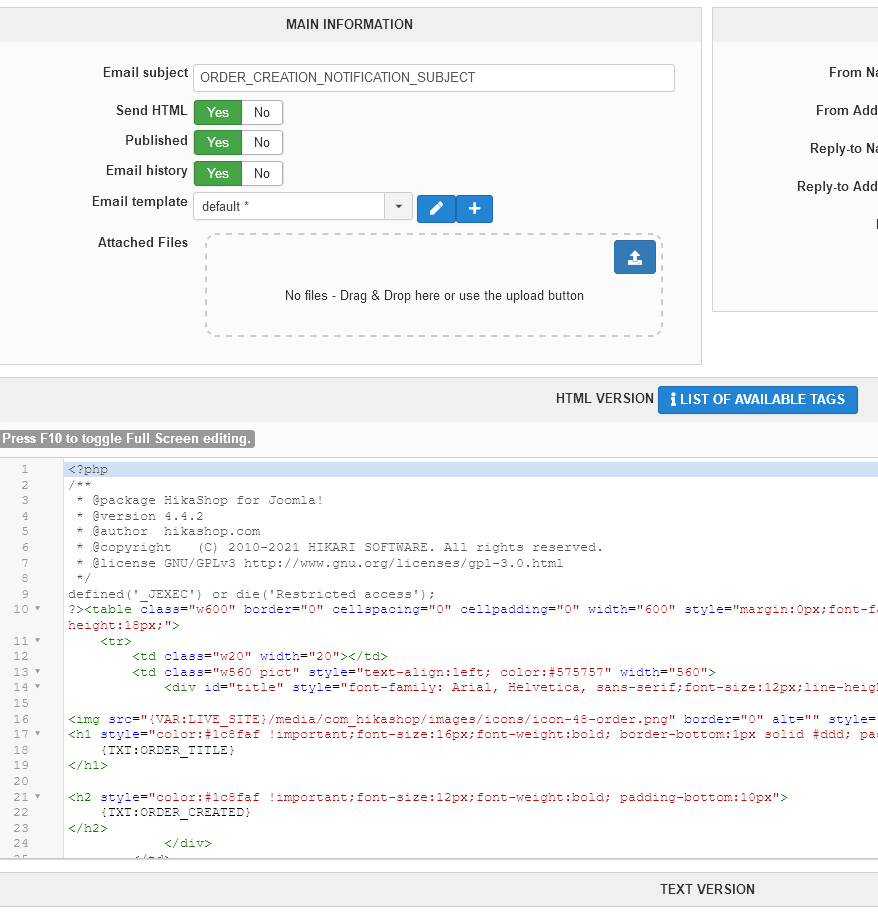This screenshot has height=915, width=878.
Task: Collapse code fold arrow on line 10
Action: (38, 609)
